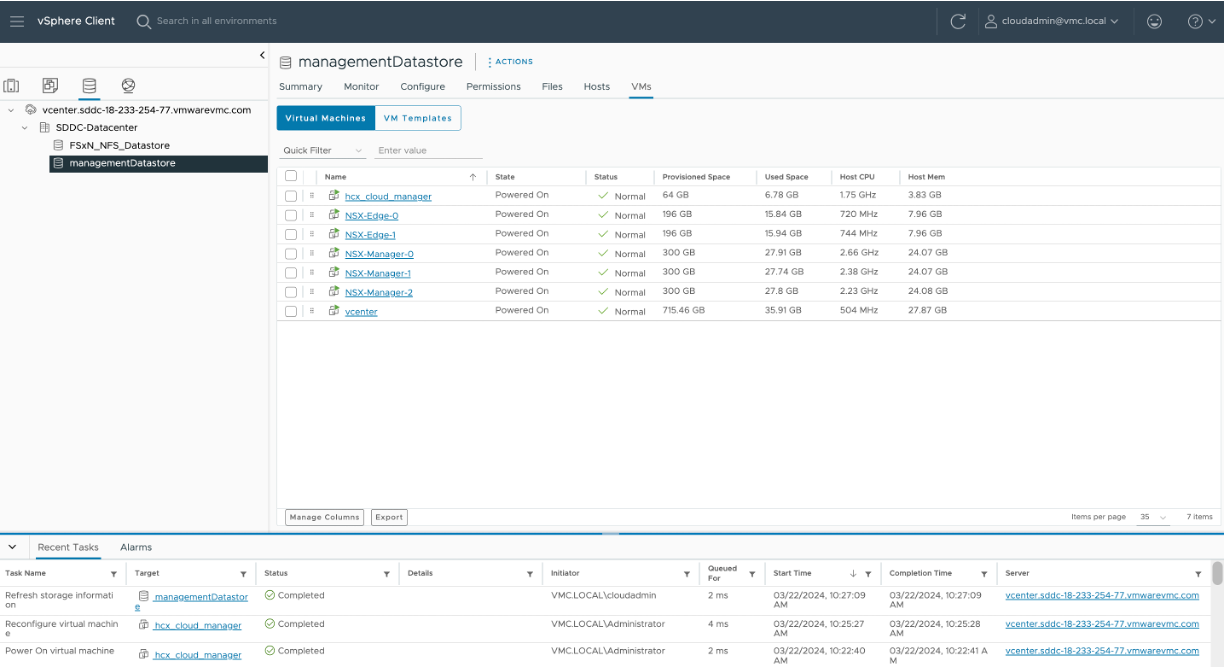Sort by Used Space column header
This screenshot has height=668, width=1224.
tap(786, 177)
